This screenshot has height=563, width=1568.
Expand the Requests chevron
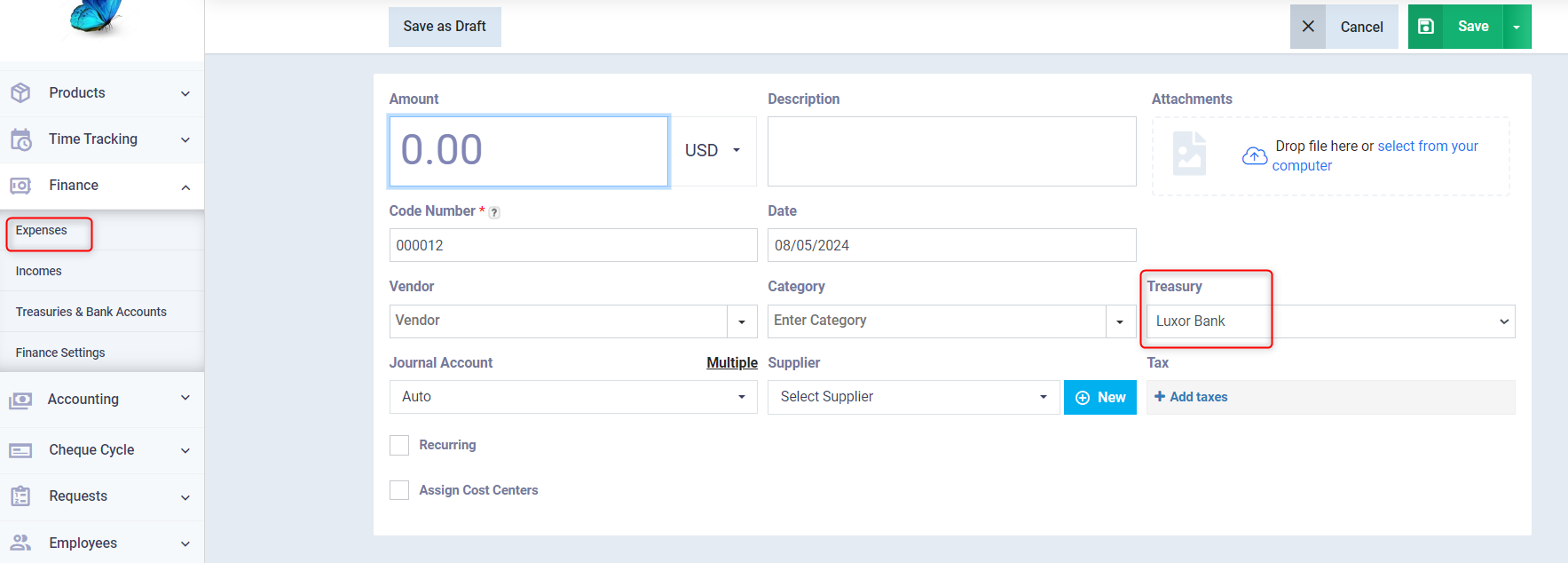185,497
